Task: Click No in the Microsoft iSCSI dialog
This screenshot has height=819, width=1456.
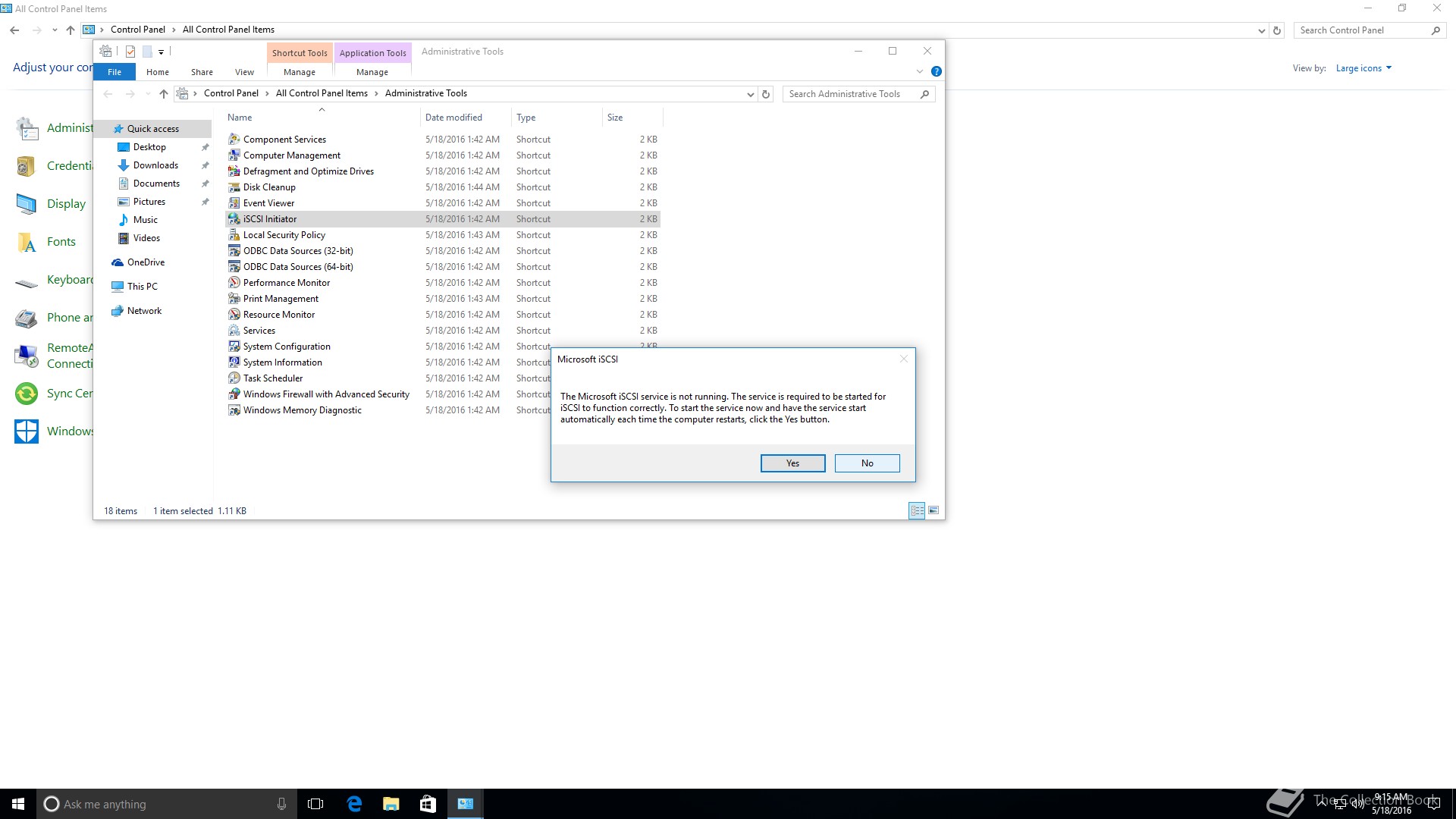Action: pos(867,463)
